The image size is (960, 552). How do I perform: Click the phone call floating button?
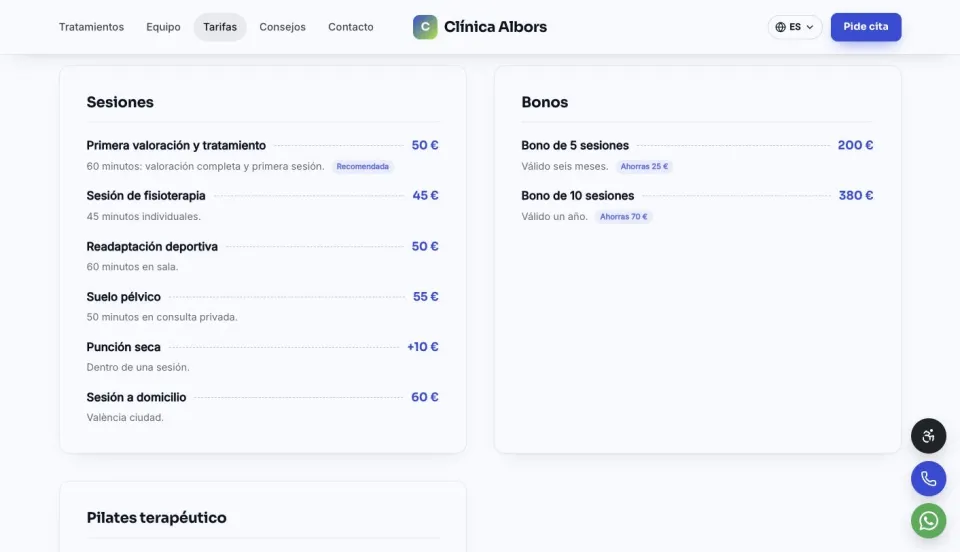pos(928,479)
